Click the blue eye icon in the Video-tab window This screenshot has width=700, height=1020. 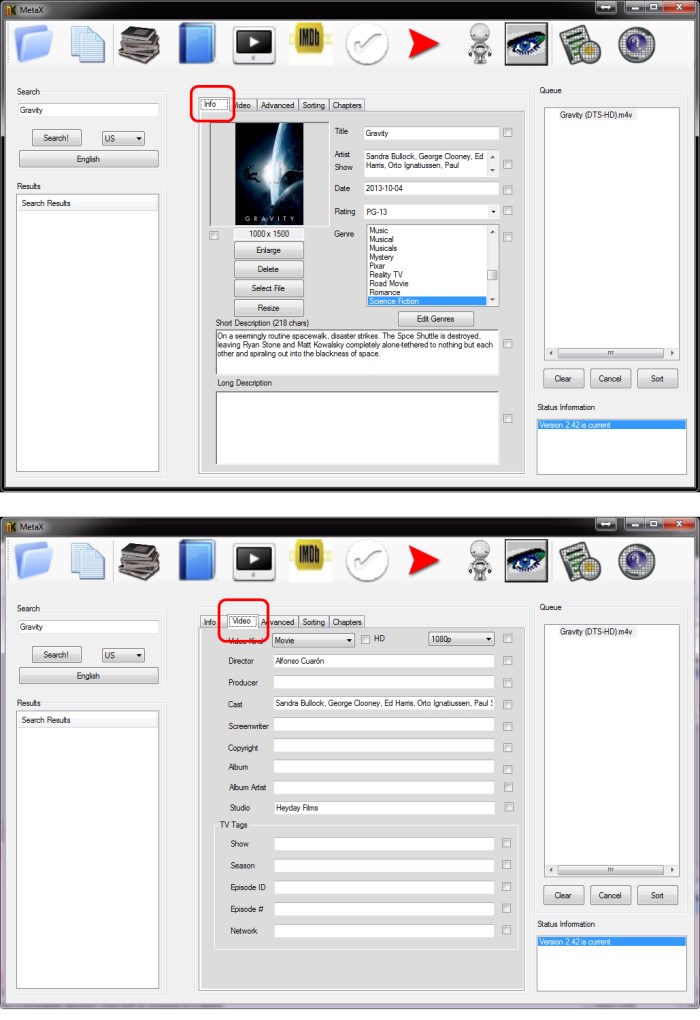(x=526, y=561)
